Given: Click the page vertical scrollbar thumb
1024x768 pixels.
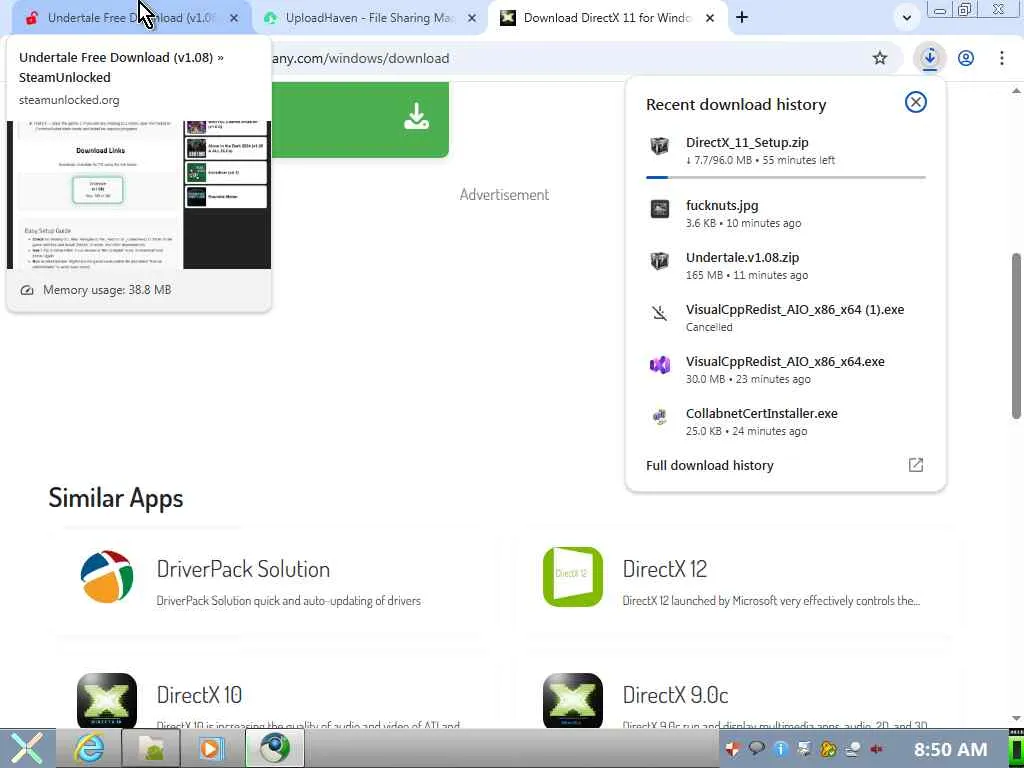Looking at the screenshot, I should [x=1016, y=336].
